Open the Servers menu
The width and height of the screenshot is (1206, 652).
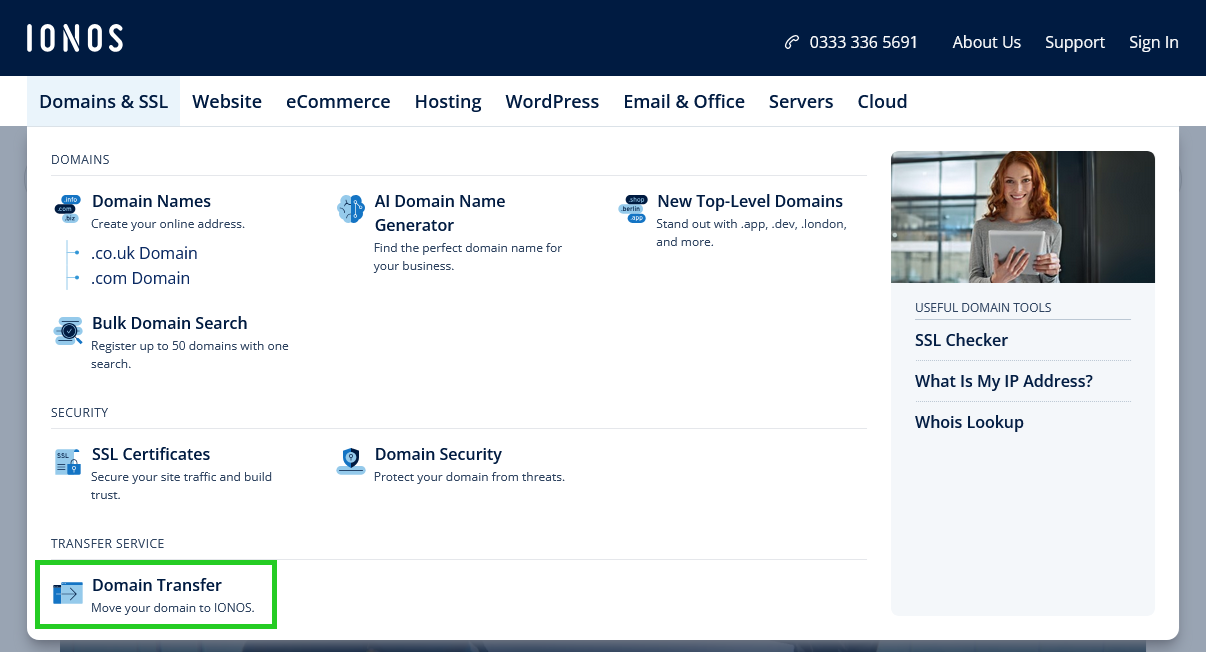pyautogui.click(x=801, y=101)
